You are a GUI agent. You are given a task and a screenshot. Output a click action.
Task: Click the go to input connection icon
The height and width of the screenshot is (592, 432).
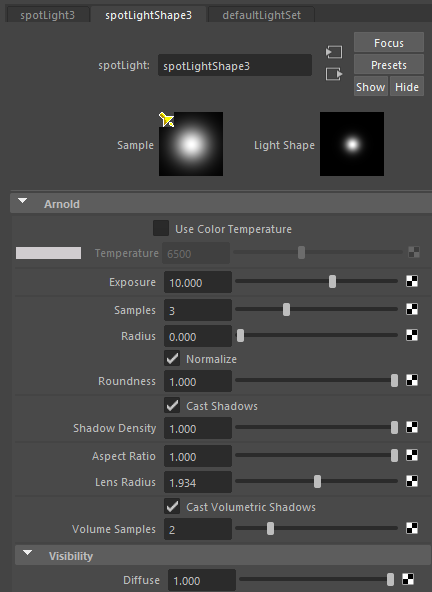334,52
